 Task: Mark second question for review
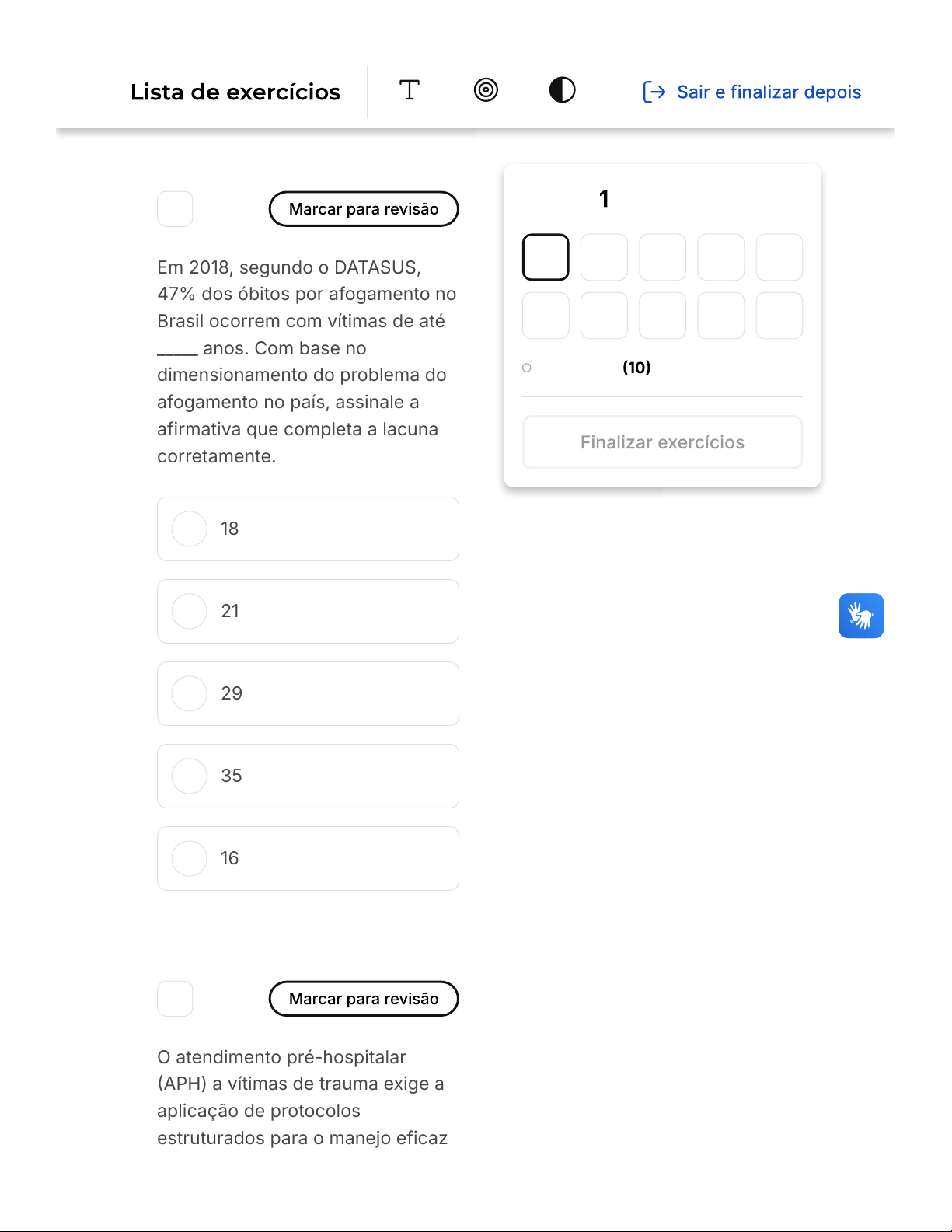(x=364, y=999)
